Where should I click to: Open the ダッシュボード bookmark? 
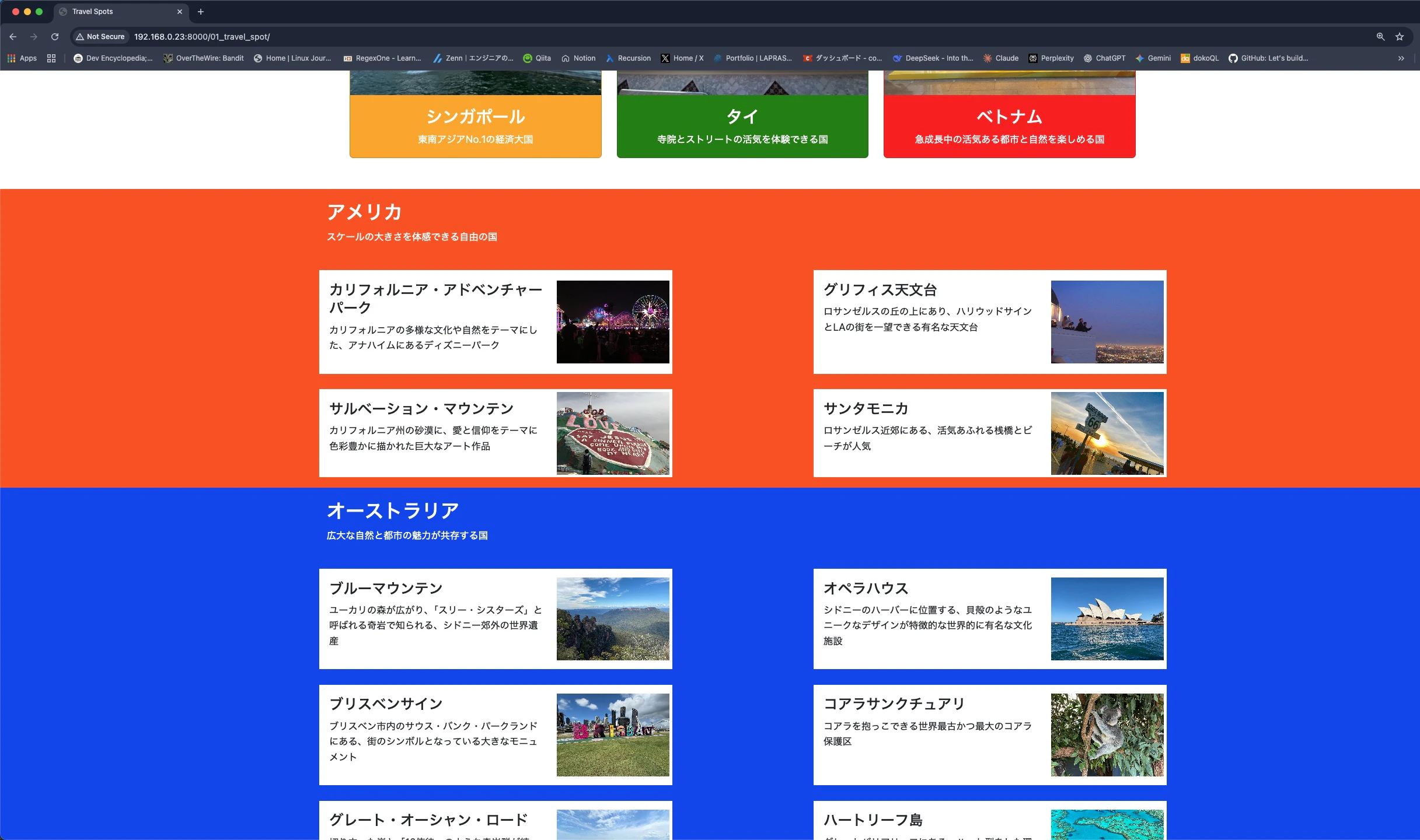pos(843,58)
